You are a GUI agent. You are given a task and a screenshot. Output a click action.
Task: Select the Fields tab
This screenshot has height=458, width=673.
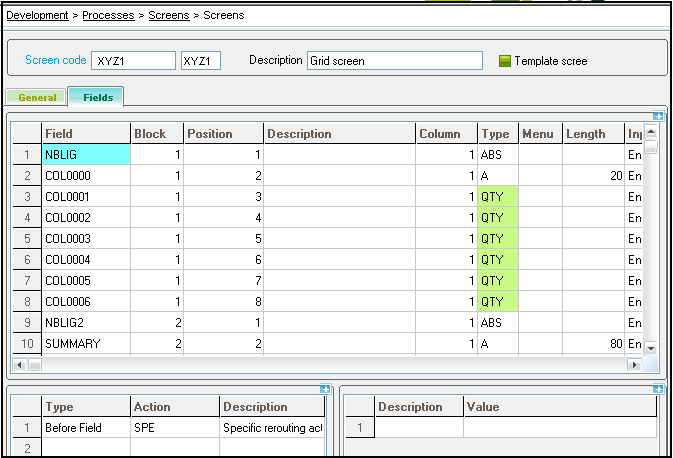tap(97, 97)
